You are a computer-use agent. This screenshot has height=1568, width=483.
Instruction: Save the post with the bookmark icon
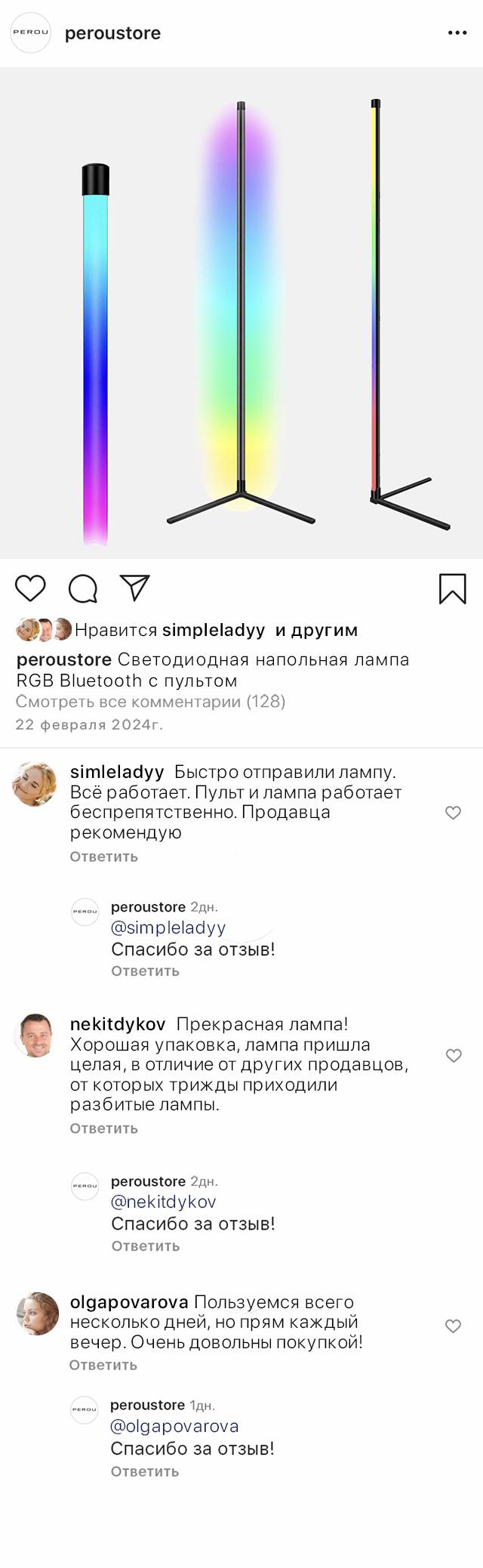(453, 589)
